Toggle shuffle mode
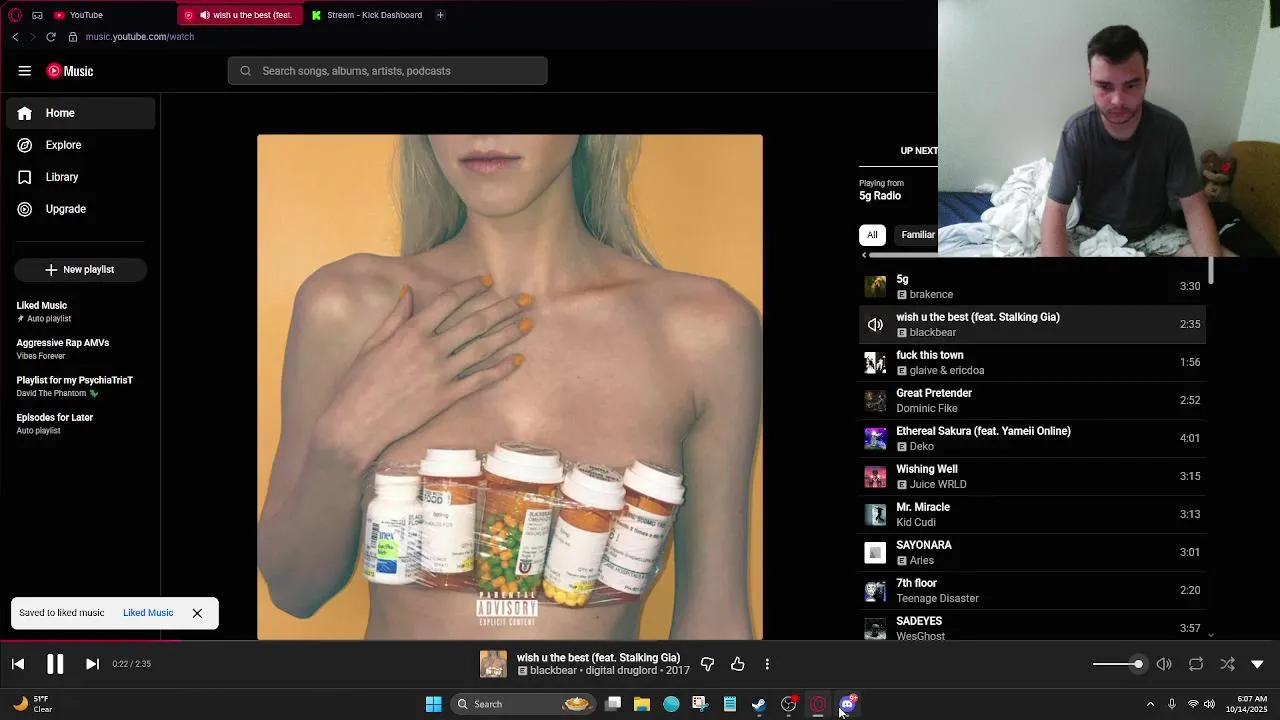The height and width of the screenshot is (720, 1280). 1228,664
